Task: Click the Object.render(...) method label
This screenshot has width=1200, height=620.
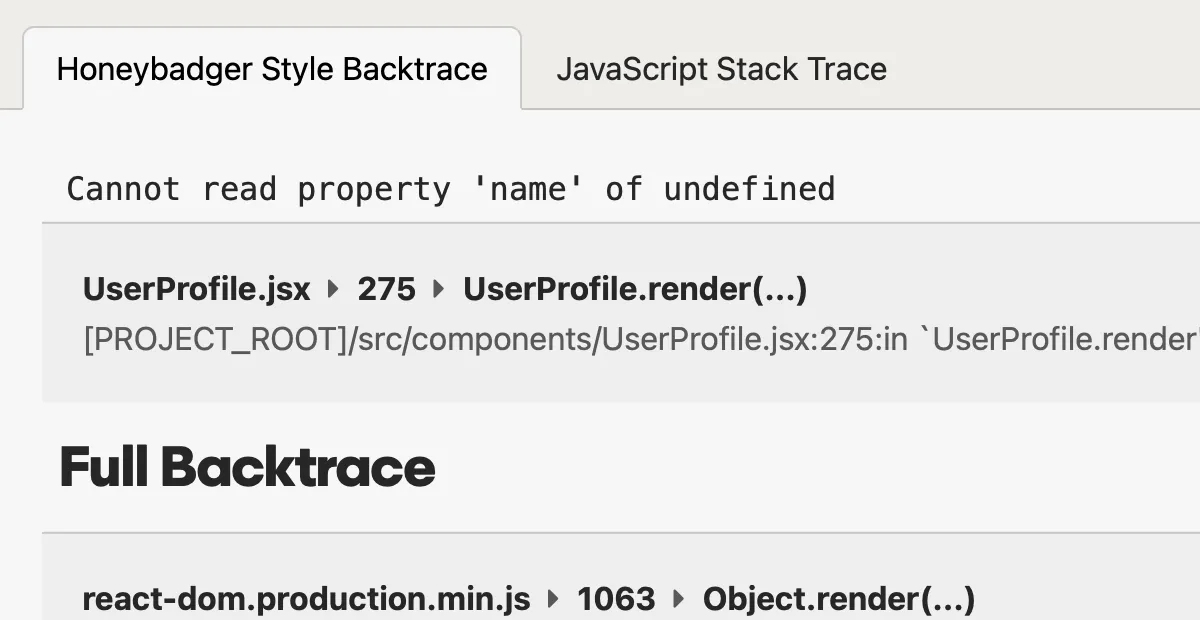Action: click(x=838, y=598)
